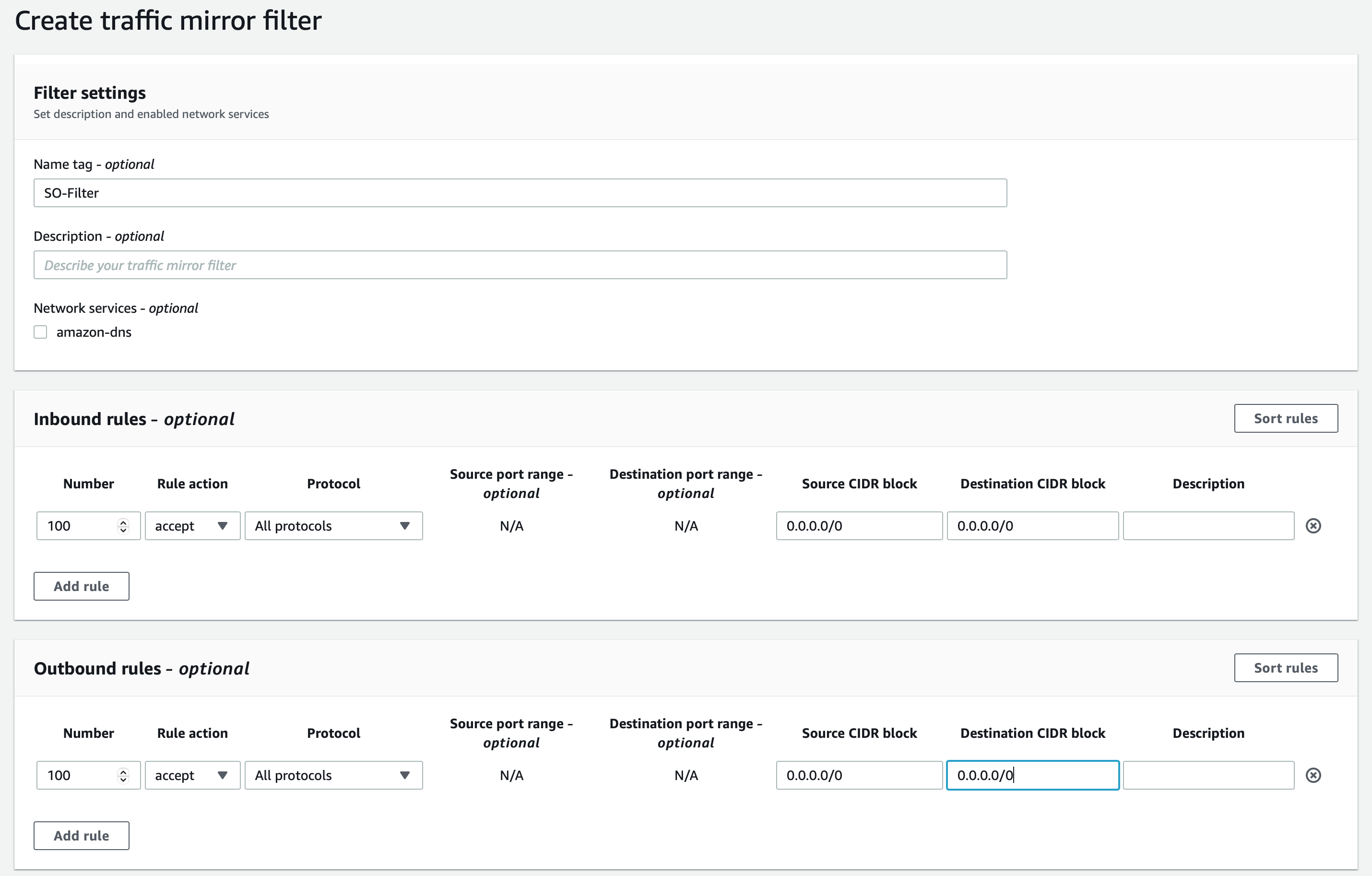Viewport: 1372px width, 876px height.
Task: Add rule under Outbound rules
Action: 82,836
